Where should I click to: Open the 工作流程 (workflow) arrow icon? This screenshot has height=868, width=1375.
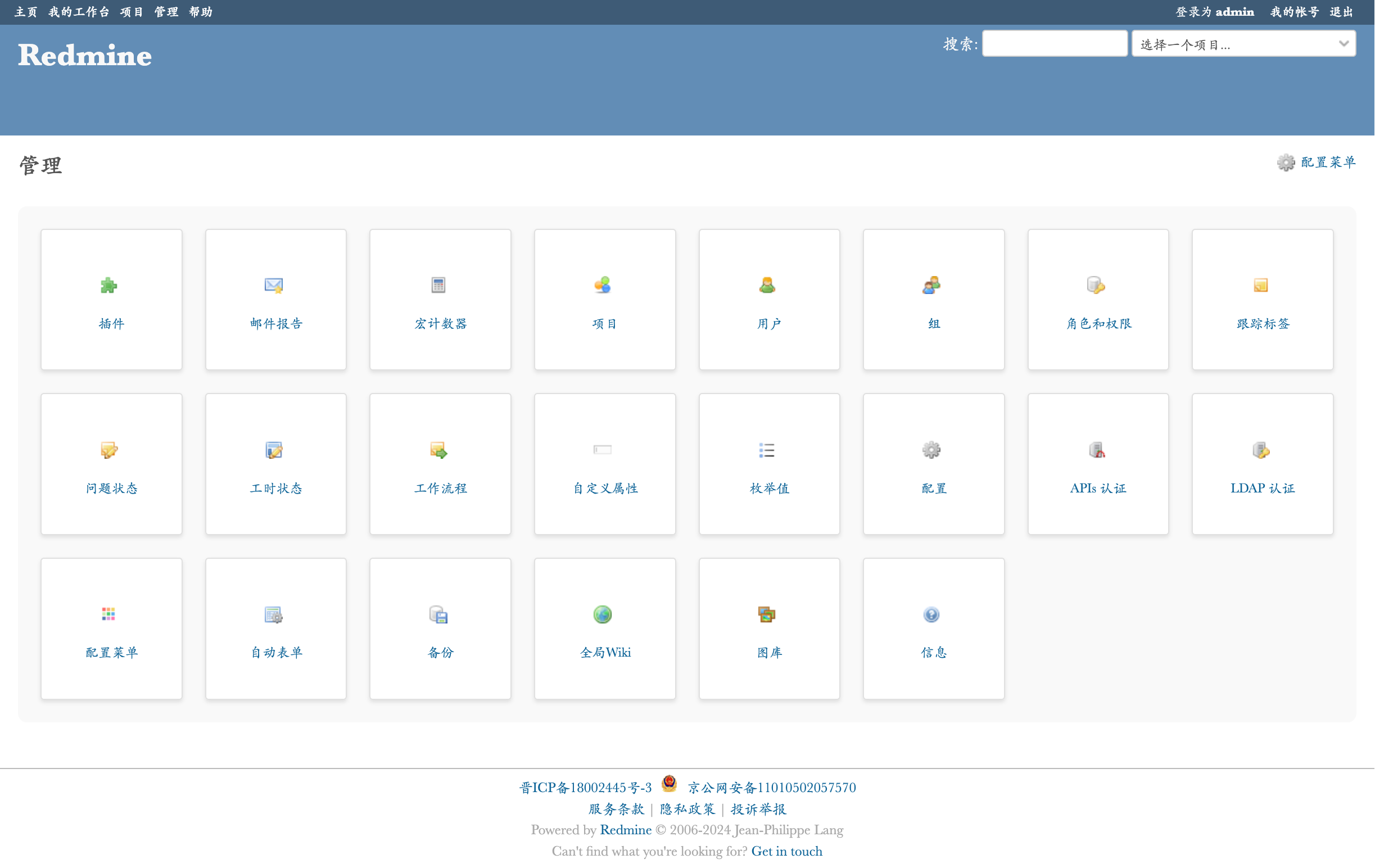pyautogui.click(x=438, y=450)
